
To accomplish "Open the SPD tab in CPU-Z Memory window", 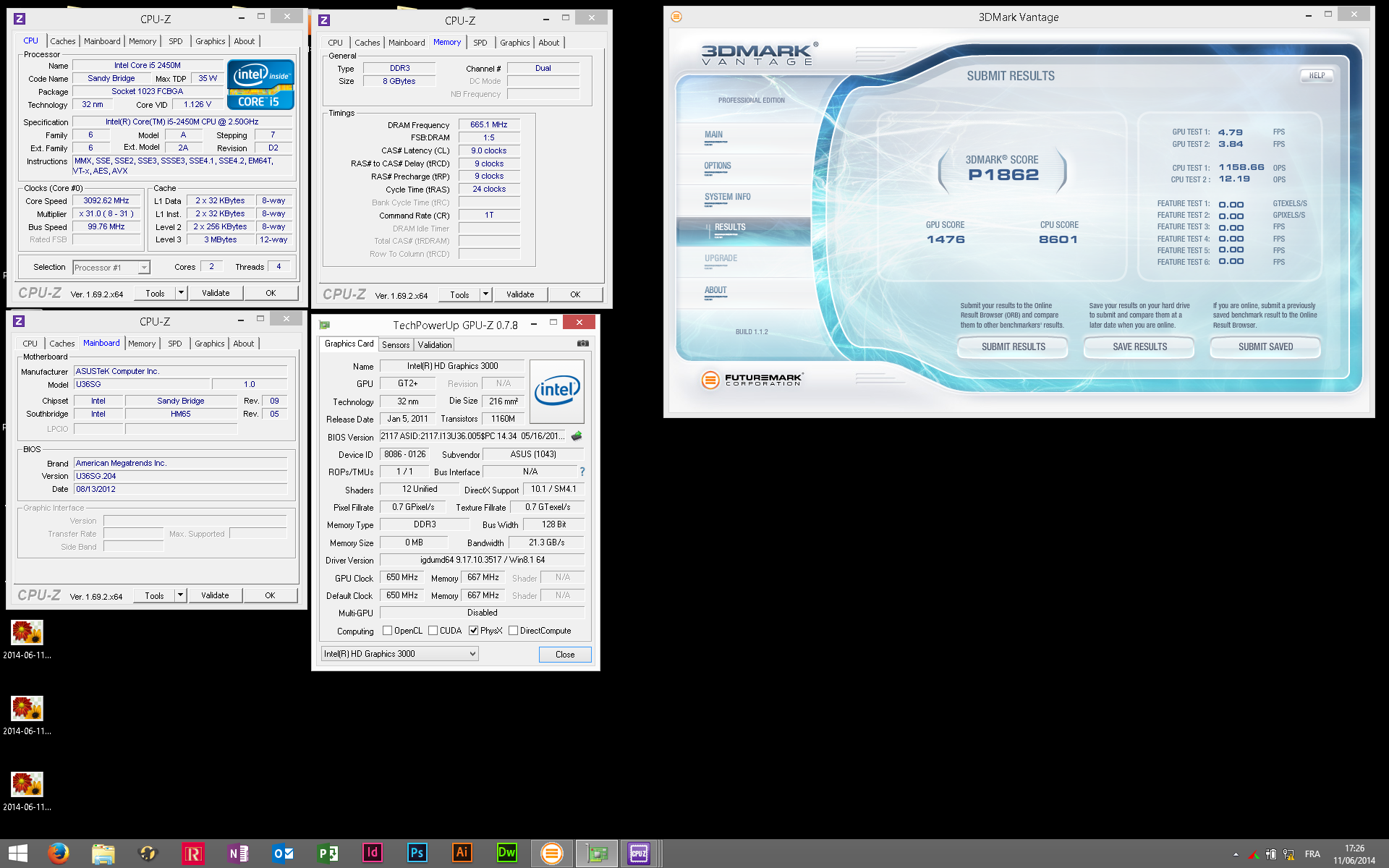I will pyautogui.click(x=480, y=43).
